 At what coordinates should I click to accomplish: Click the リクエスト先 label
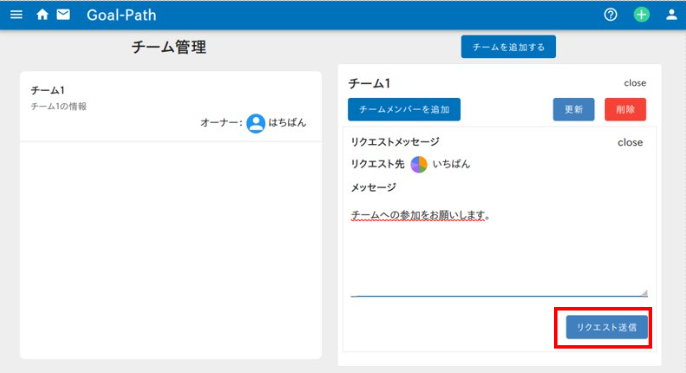(378, 164)
